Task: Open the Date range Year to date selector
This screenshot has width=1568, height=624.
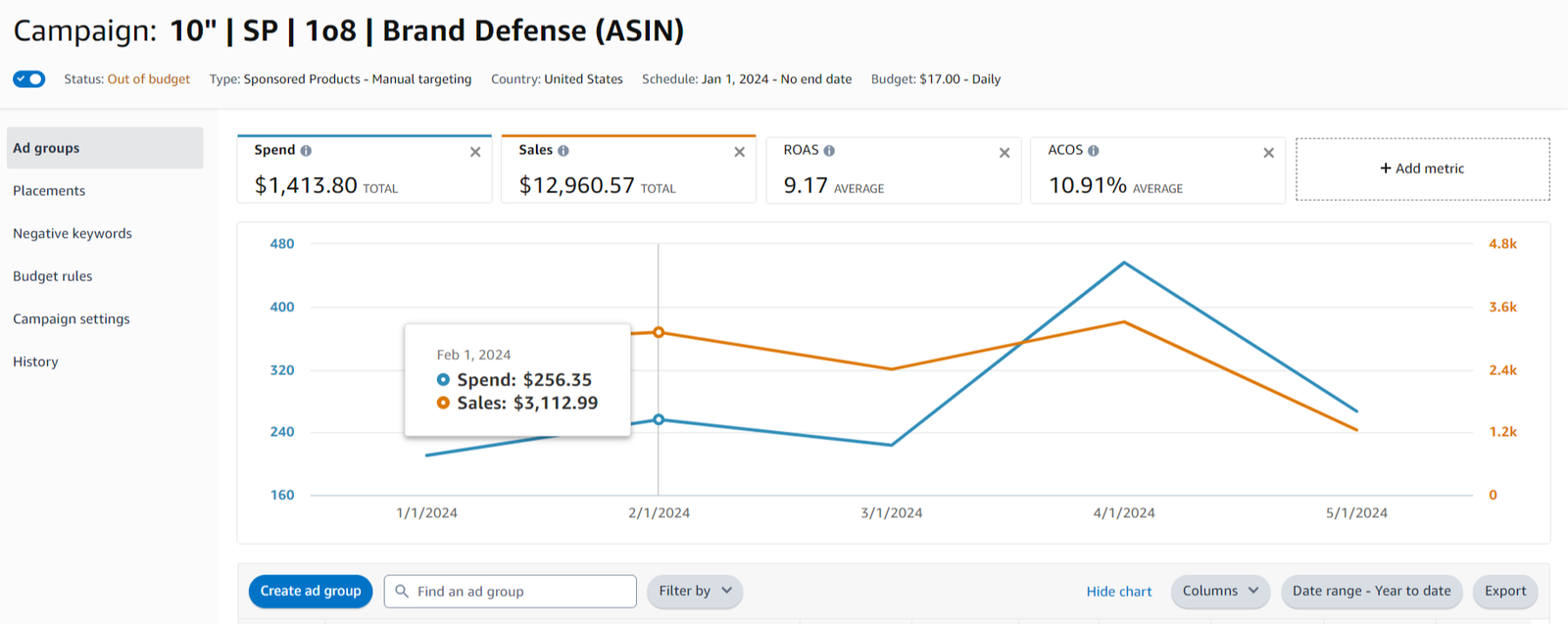Action: point(1371,591)
